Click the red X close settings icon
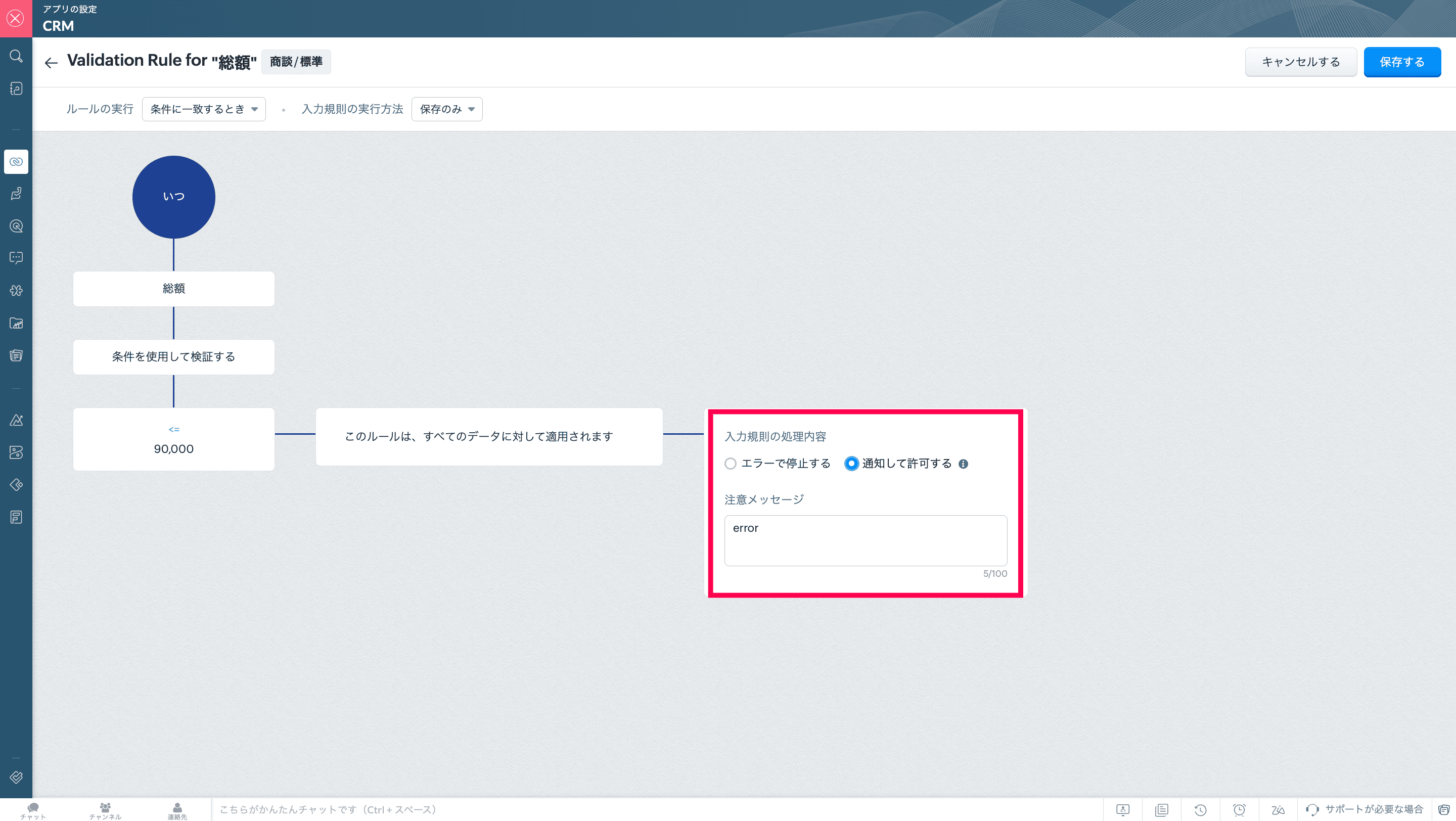The image size is (1456, 821). point(16,18)
